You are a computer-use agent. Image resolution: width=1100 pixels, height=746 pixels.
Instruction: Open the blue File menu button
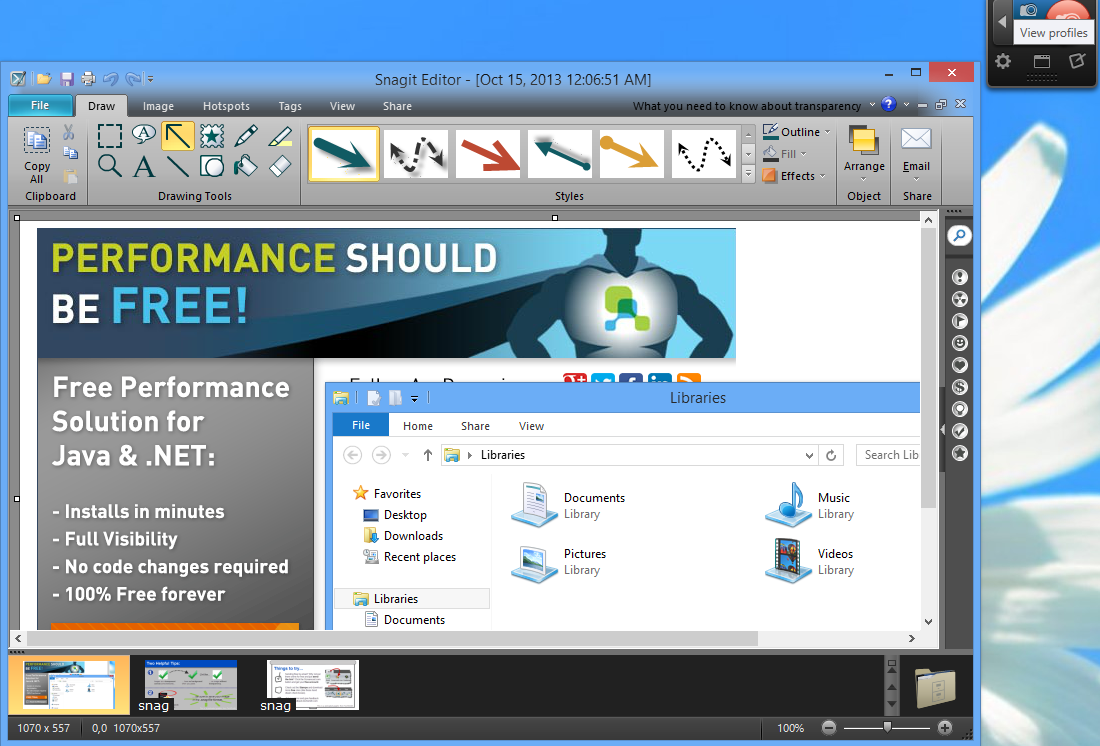pyautogui.click(x=40, y=106)
